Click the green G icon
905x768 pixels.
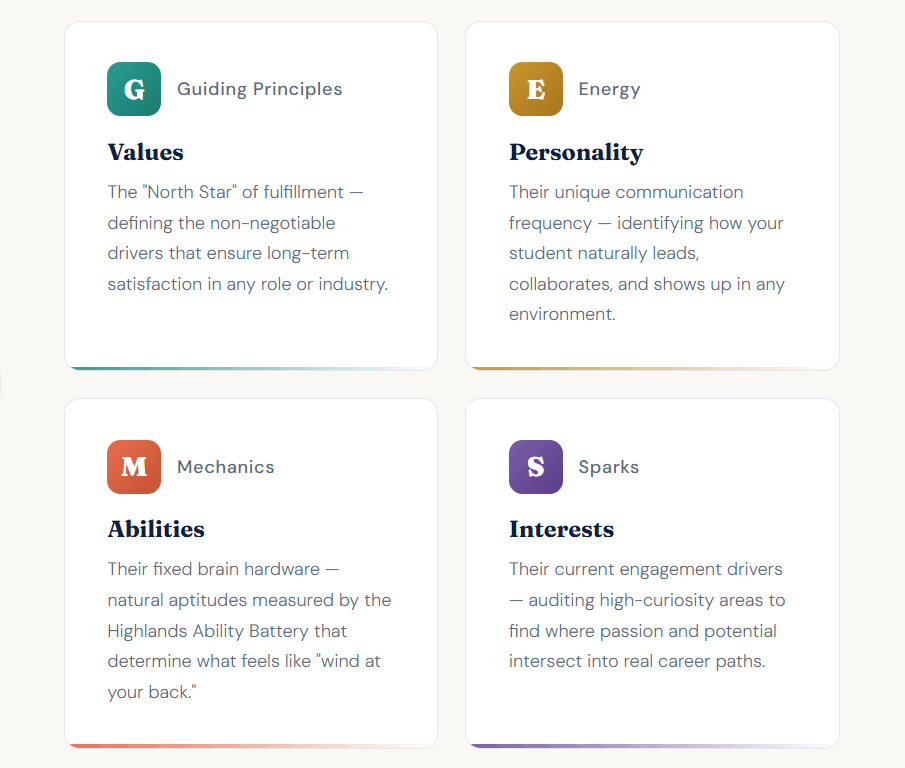tap(134, 89)
